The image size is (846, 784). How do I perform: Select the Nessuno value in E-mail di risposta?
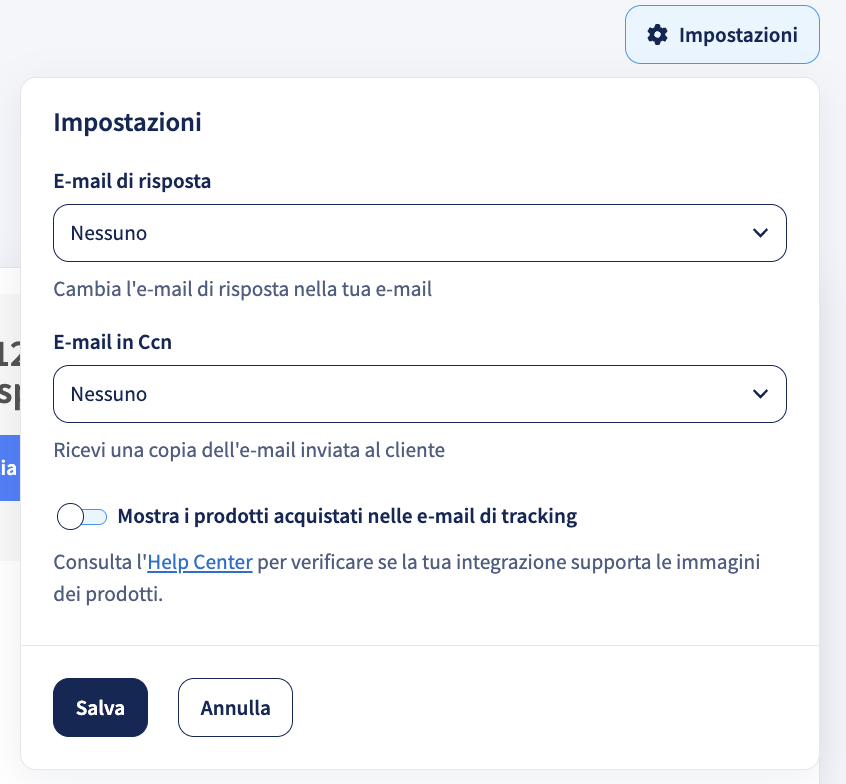[x=109, y=233]
